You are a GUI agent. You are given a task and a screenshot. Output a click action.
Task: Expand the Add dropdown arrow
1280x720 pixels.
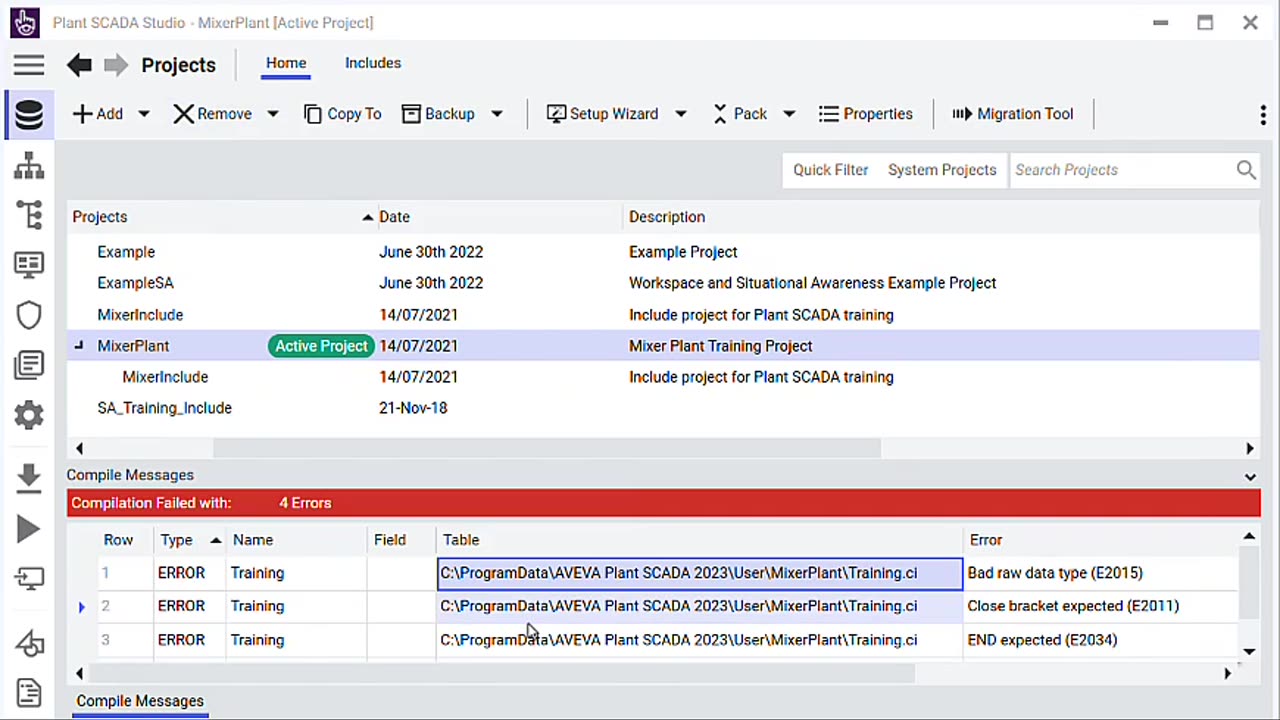[x=143, y=114]
